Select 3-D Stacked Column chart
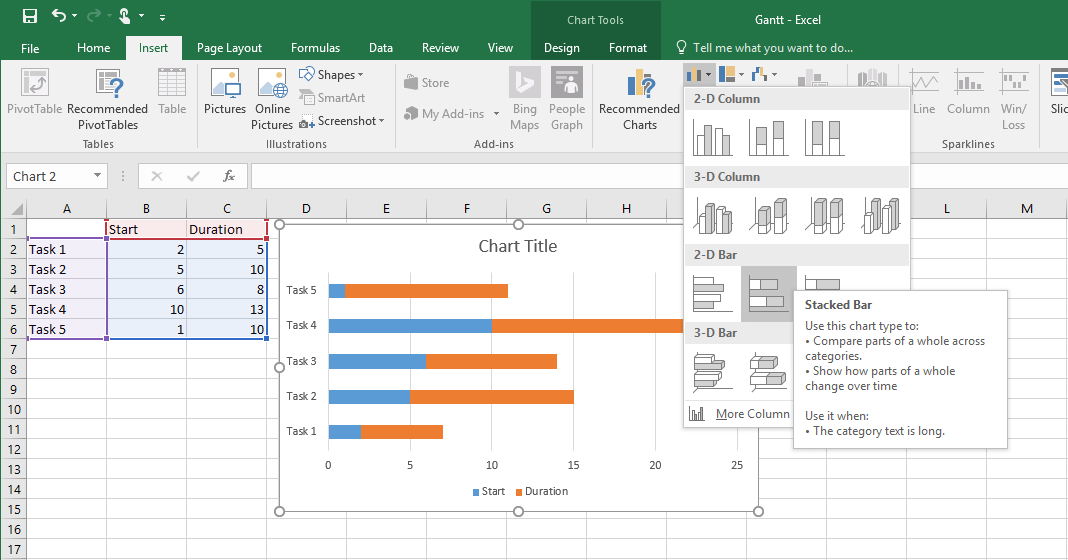 (768, 215)
